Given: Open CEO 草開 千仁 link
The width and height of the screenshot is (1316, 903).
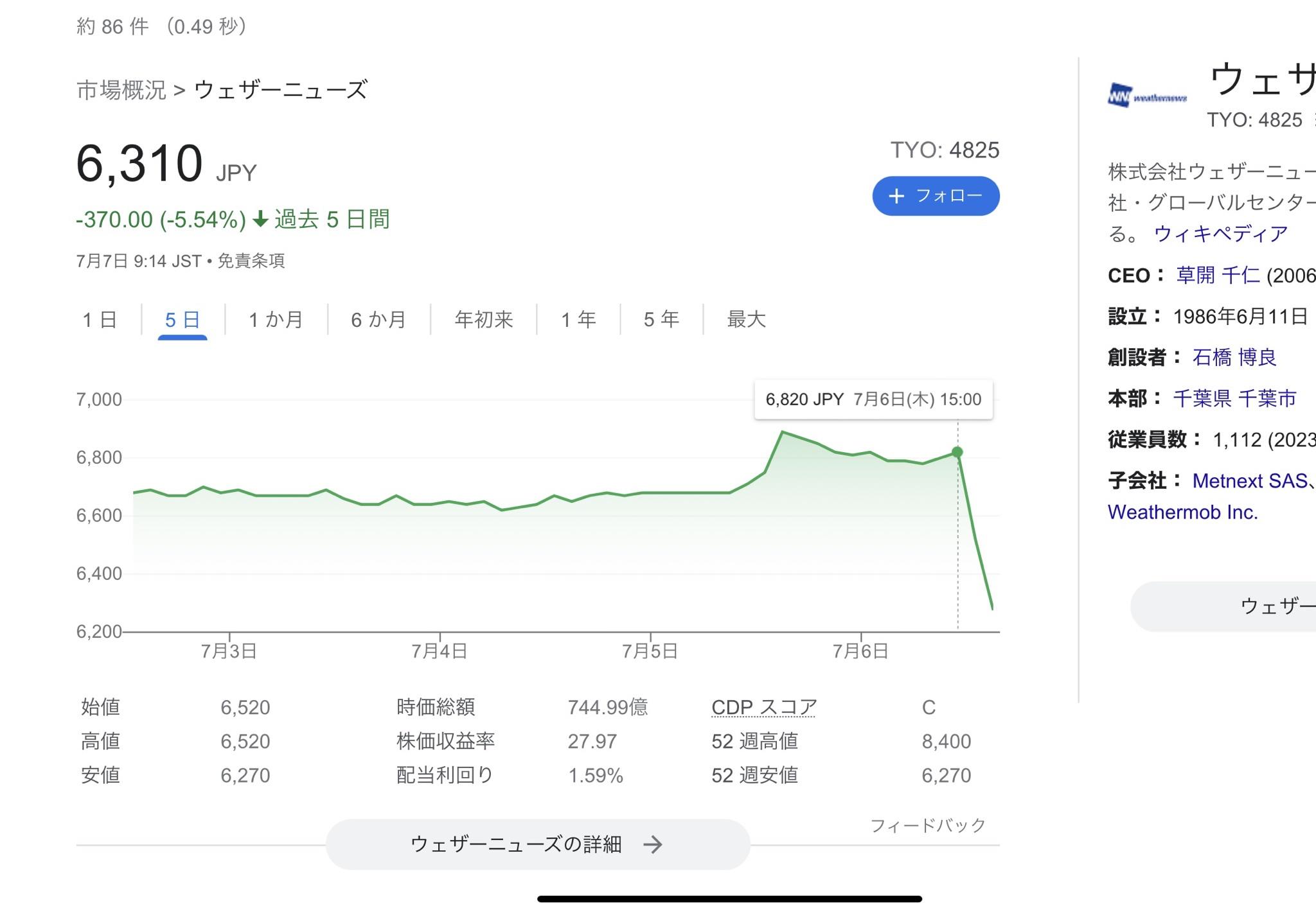Looking at the screenshot, I should point(1217,276).
